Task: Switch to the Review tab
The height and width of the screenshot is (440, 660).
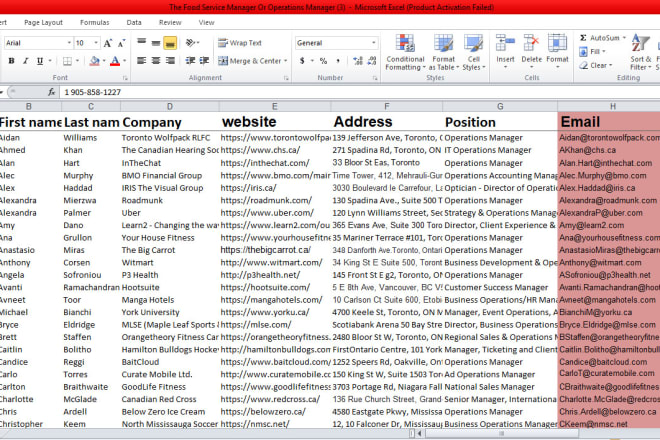Action: [170, 23]
